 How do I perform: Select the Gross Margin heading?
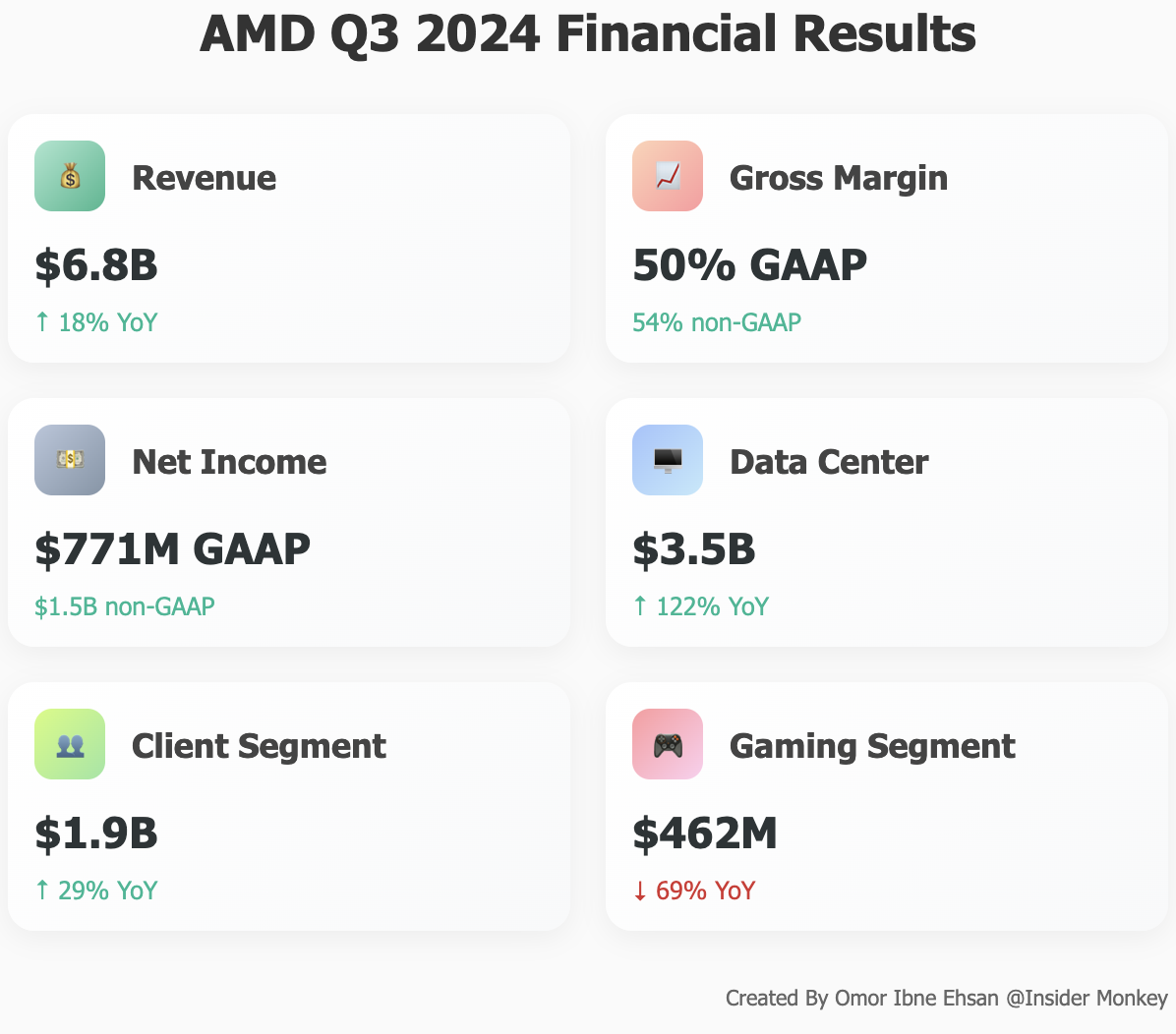pos(839,178)
